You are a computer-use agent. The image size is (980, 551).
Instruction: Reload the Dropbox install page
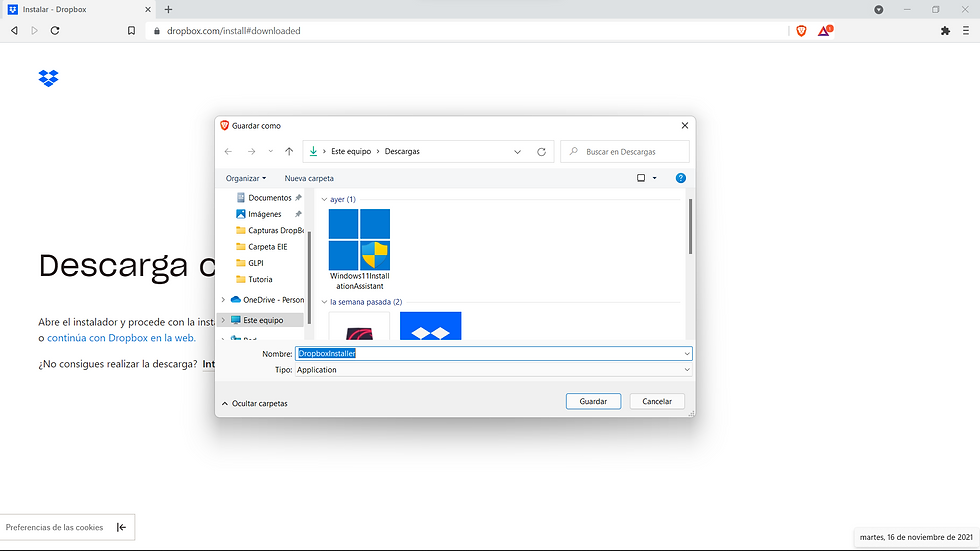pyautogui.click(x=55, y=31)
